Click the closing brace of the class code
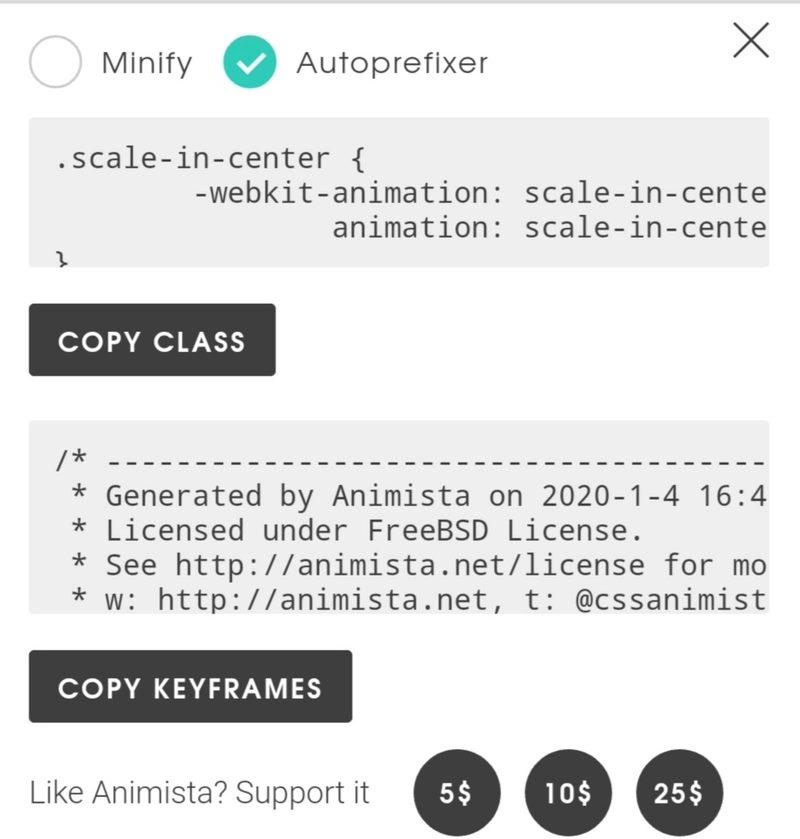The image size is (800, 839). (x=61, y=258)
